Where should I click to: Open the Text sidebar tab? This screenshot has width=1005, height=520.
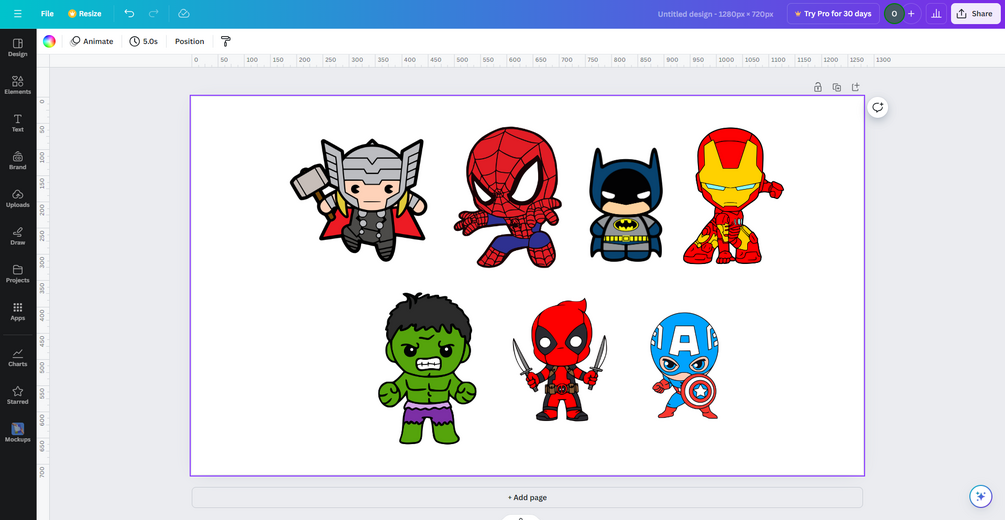(18, 123)
